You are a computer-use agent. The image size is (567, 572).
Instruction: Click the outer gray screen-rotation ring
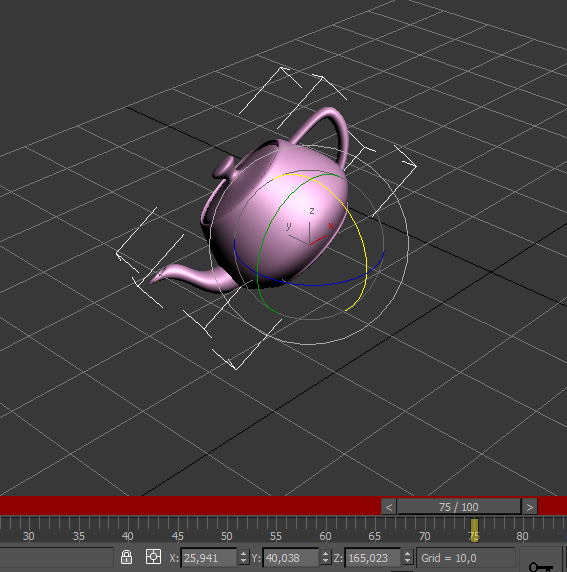[x=408, y=244]
